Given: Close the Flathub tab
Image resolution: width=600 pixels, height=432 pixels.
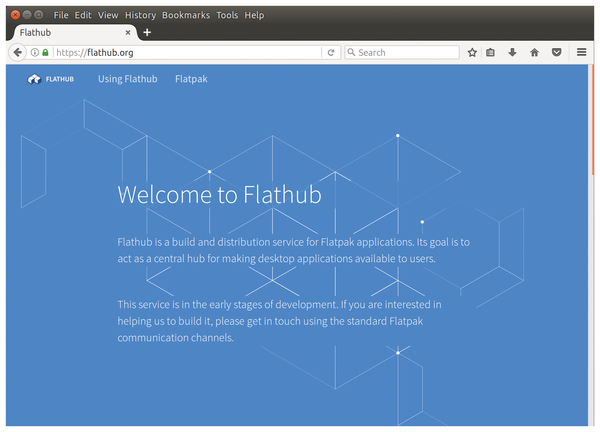Looking at the screenshot, I should coord(128,33).
